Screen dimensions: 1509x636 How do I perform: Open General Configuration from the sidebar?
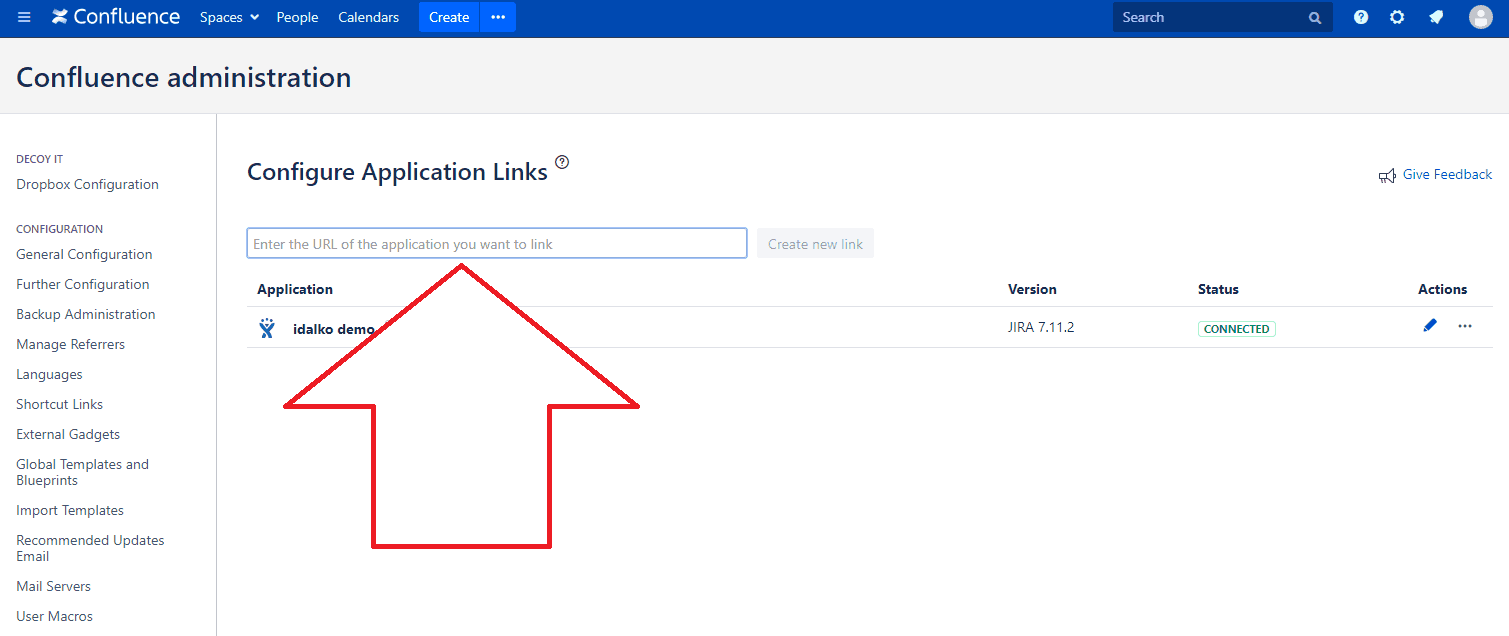pyautogui.click(x=83, y=254)
